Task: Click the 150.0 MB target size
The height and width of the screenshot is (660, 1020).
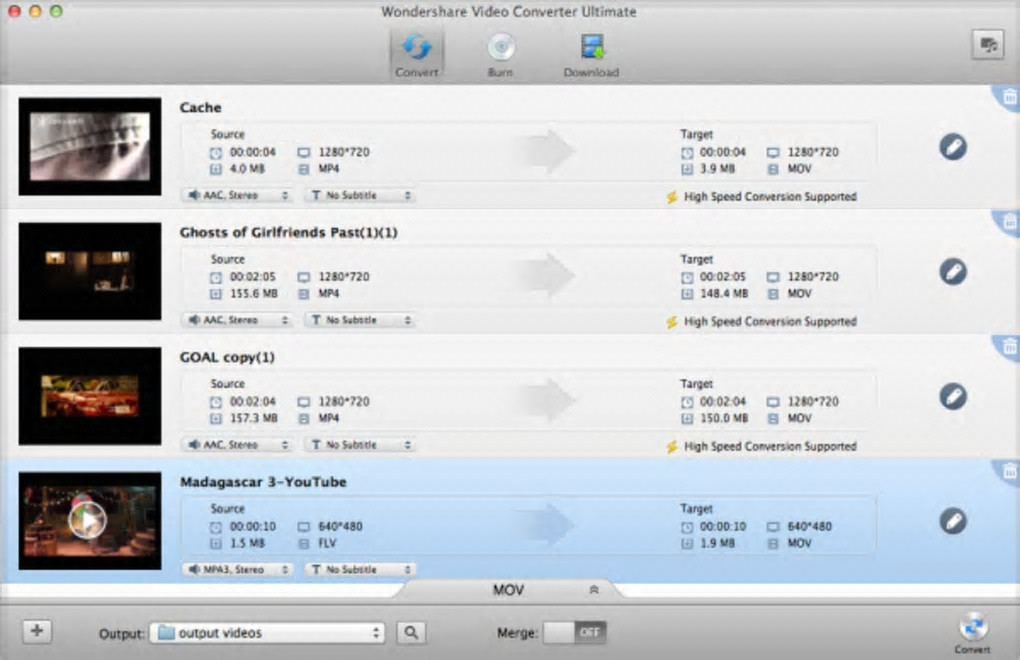Action: click(x=724, y=418)
